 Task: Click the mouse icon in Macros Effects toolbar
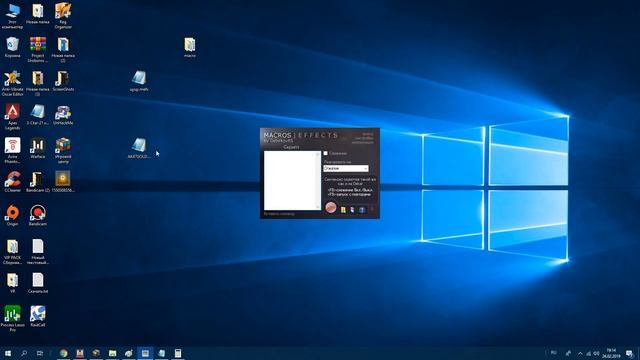(352, 210)
